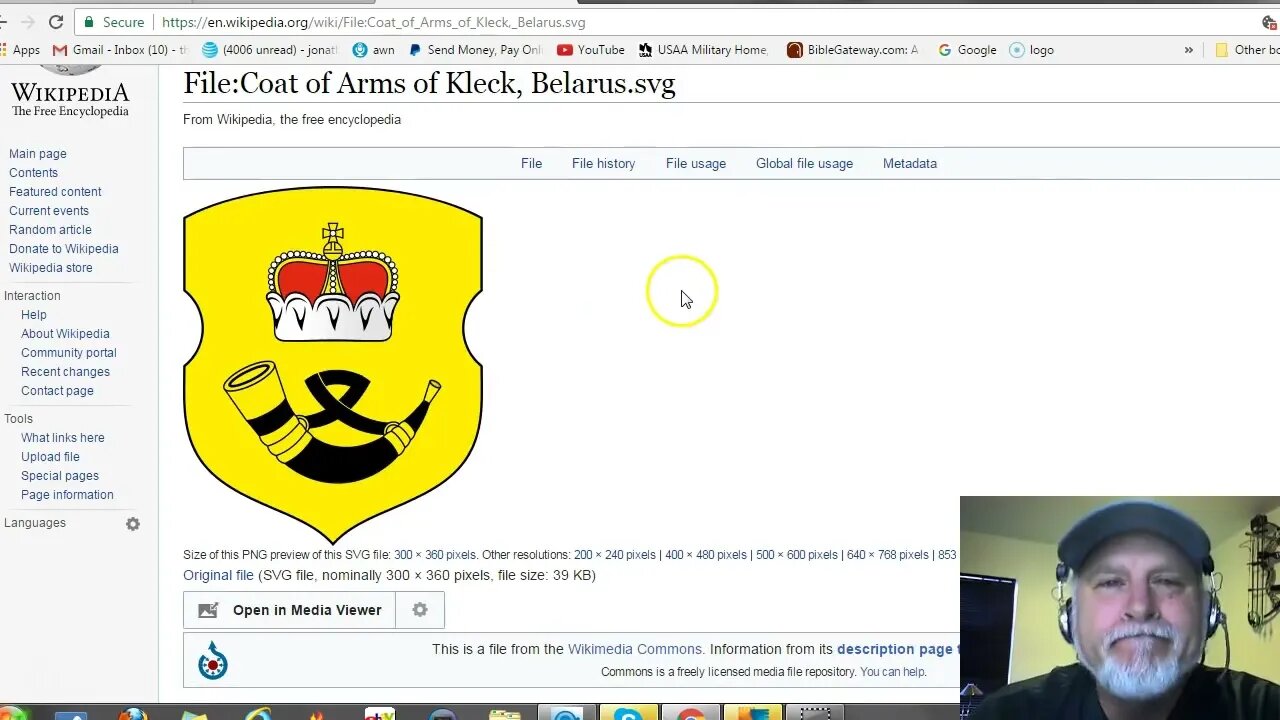Click the You can help link
Screen dimensions: 1280x720
point(892,672)
